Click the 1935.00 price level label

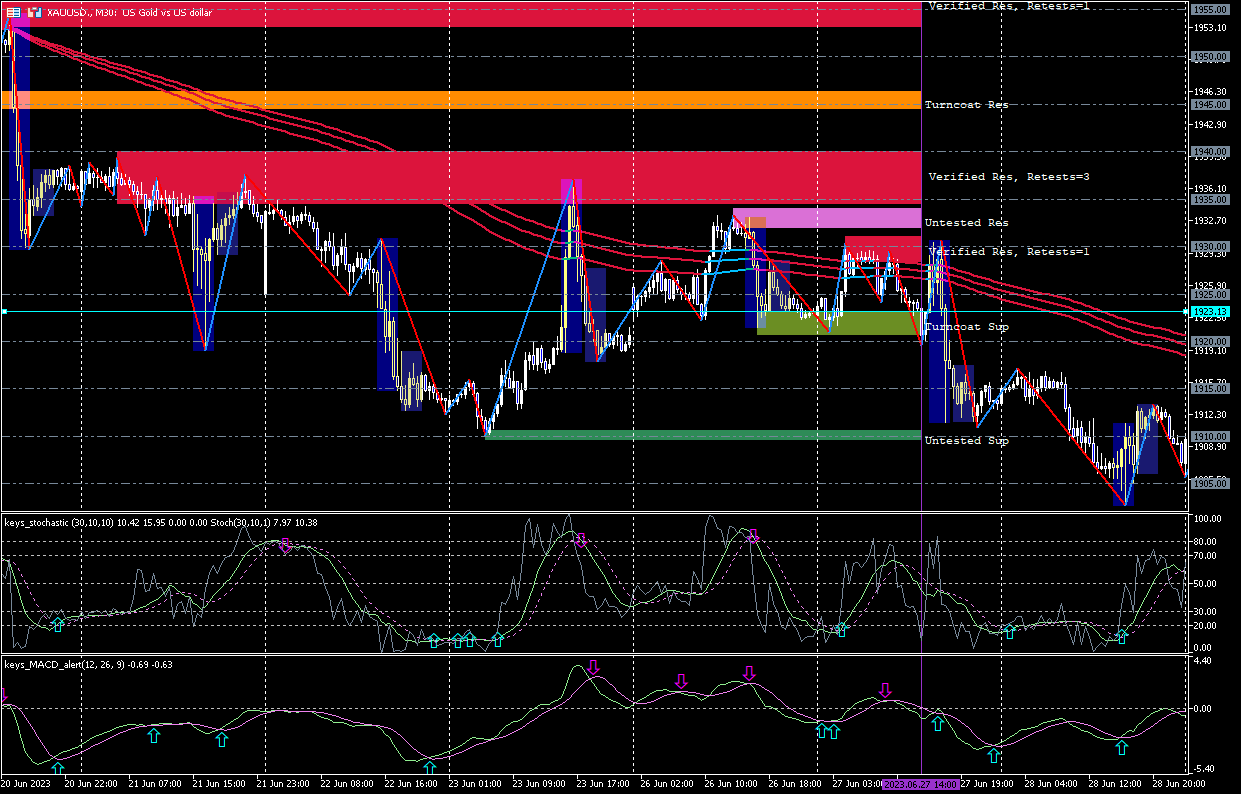click(1209, 199)
